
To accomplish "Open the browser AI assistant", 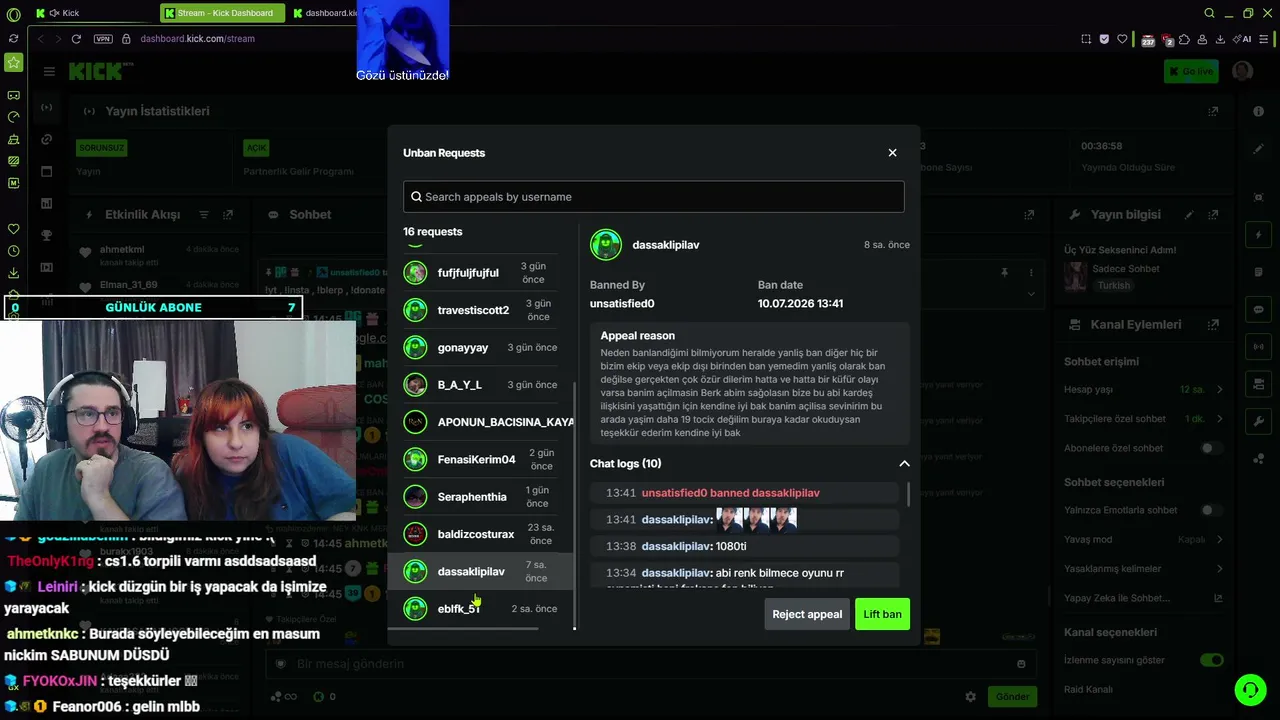I will click(1244, 39).
